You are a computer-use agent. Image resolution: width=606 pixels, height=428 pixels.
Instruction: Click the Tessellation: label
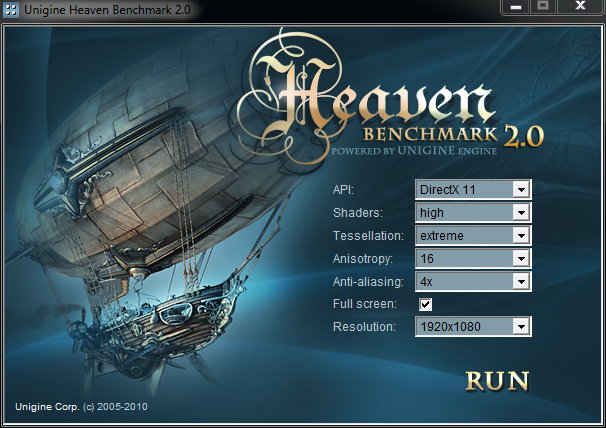368,235
